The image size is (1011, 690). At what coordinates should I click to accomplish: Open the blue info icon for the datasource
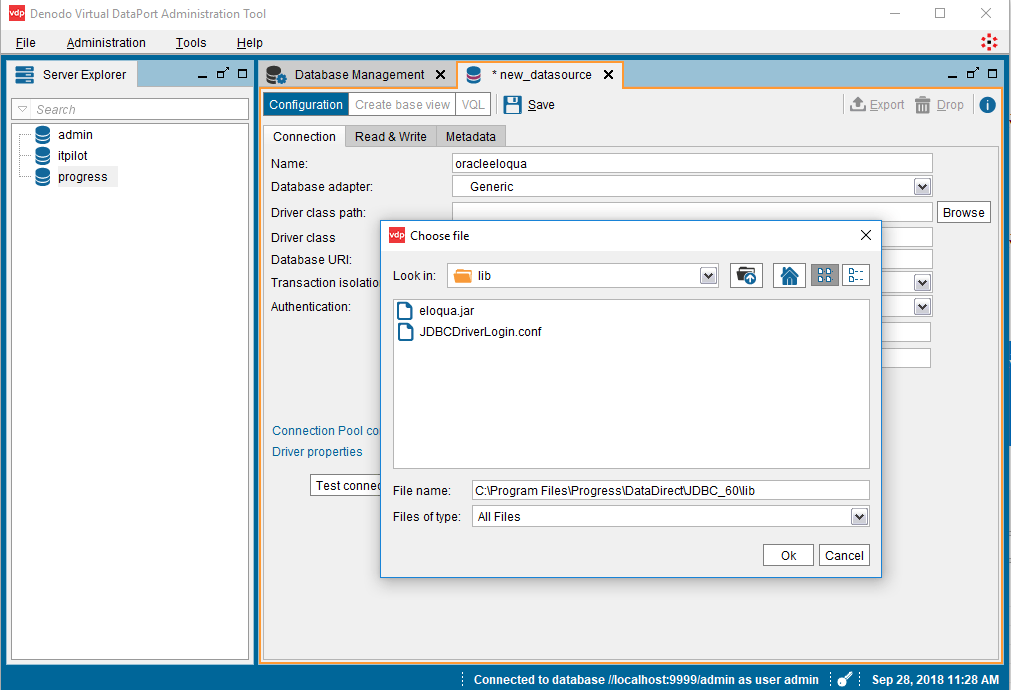click(987, 104)
